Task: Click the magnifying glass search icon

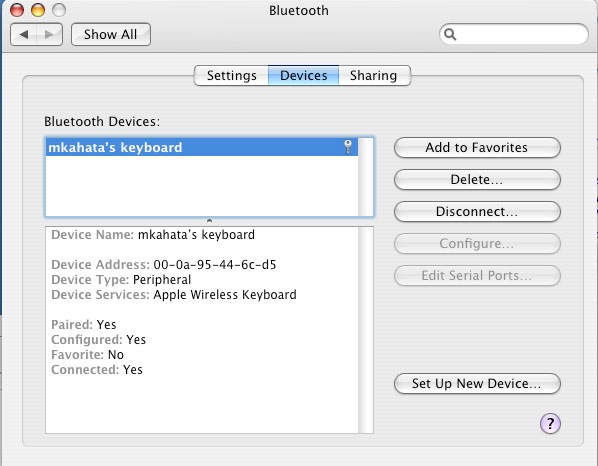Action: (x=450, y=34)
